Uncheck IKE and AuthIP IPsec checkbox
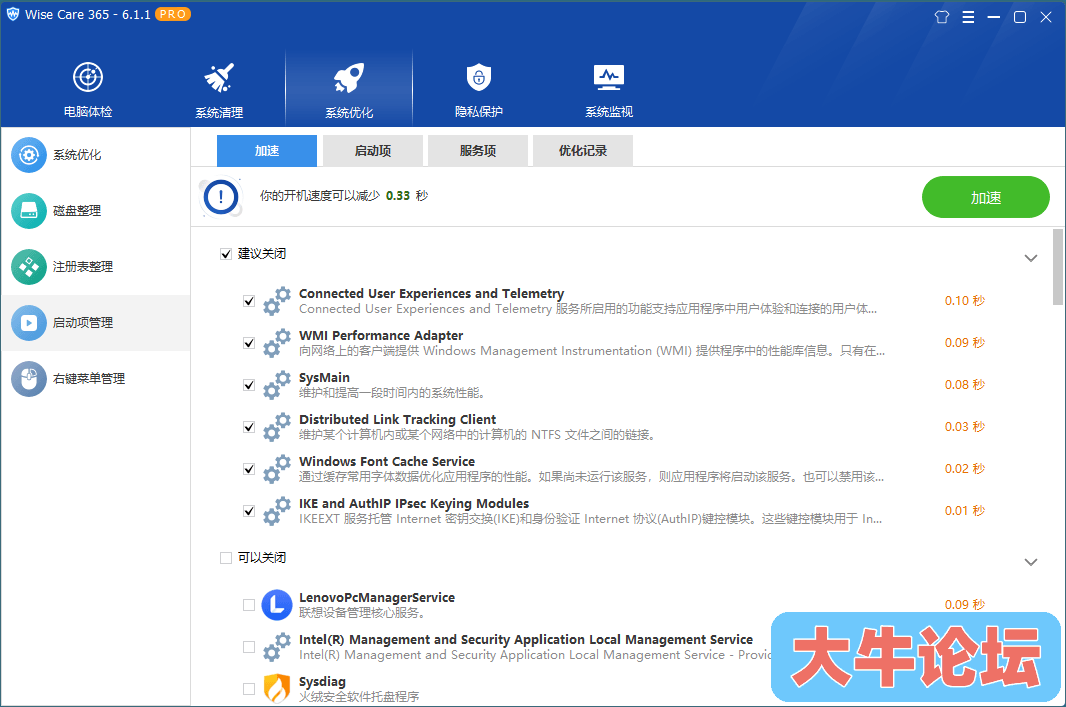 (249, 511)
